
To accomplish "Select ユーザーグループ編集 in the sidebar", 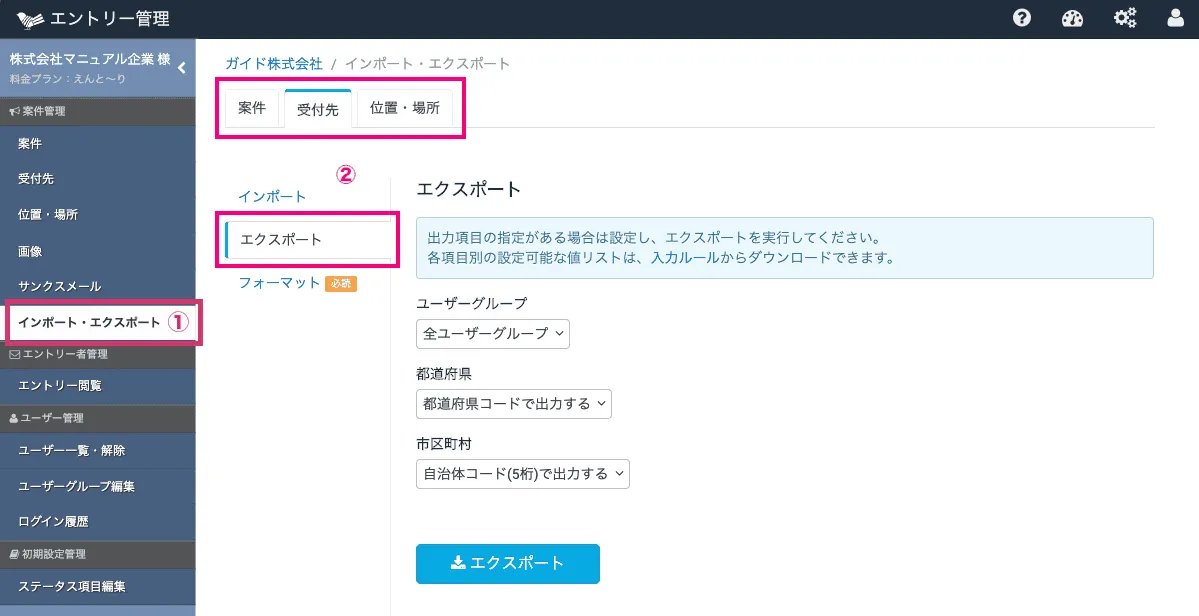I will (76, 486).
